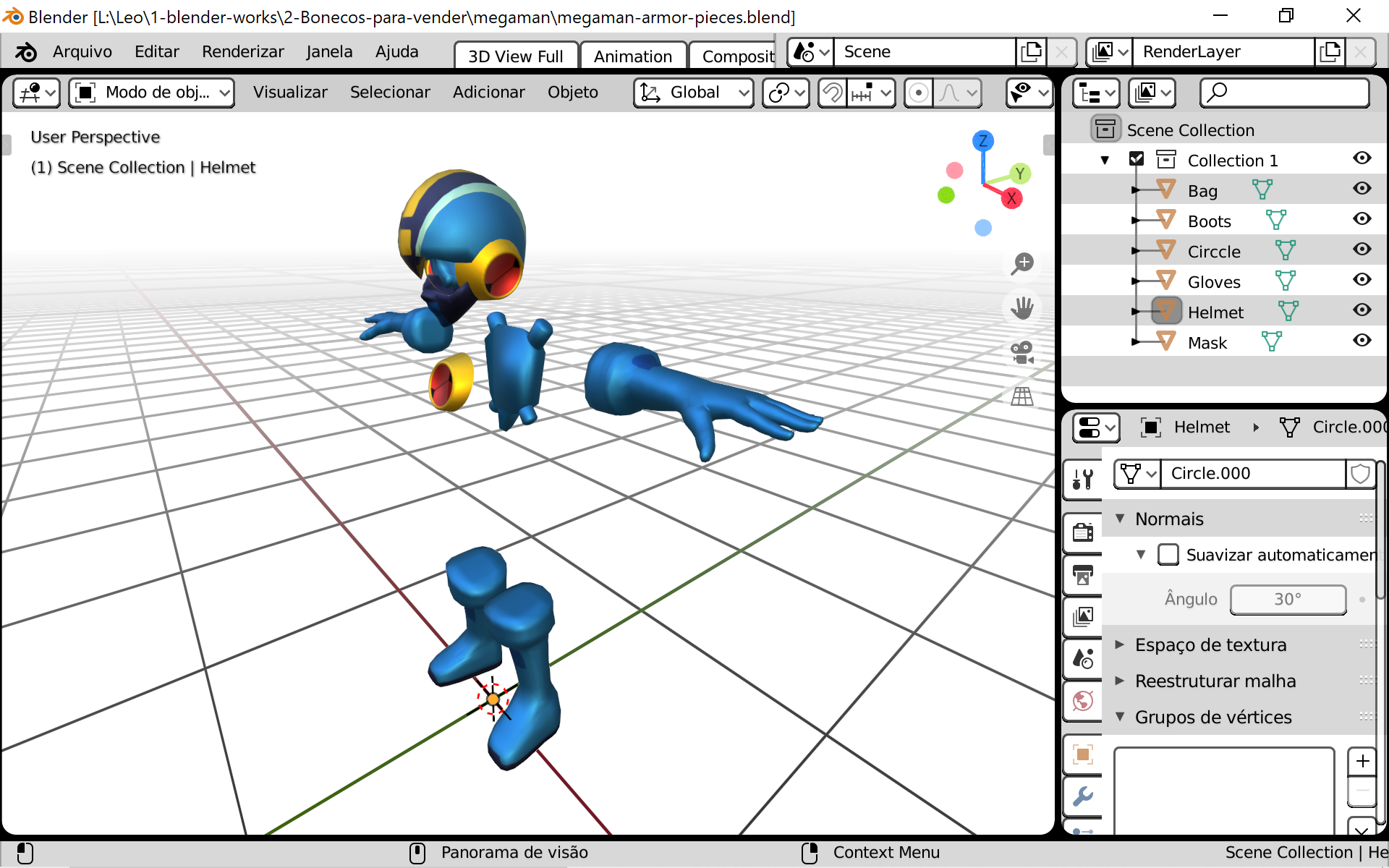Open the blue wrench Modifier properties tab
The width and height of the screenshot is (1389, 868).
pos(1082,794)
